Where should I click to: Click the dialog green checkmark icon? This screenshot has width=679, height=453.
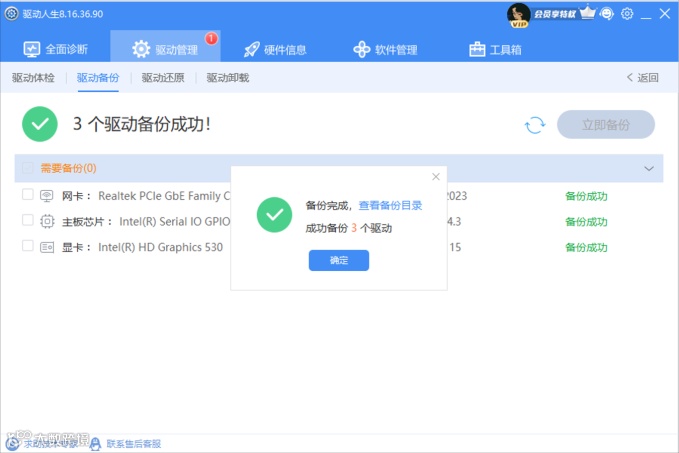274,215
